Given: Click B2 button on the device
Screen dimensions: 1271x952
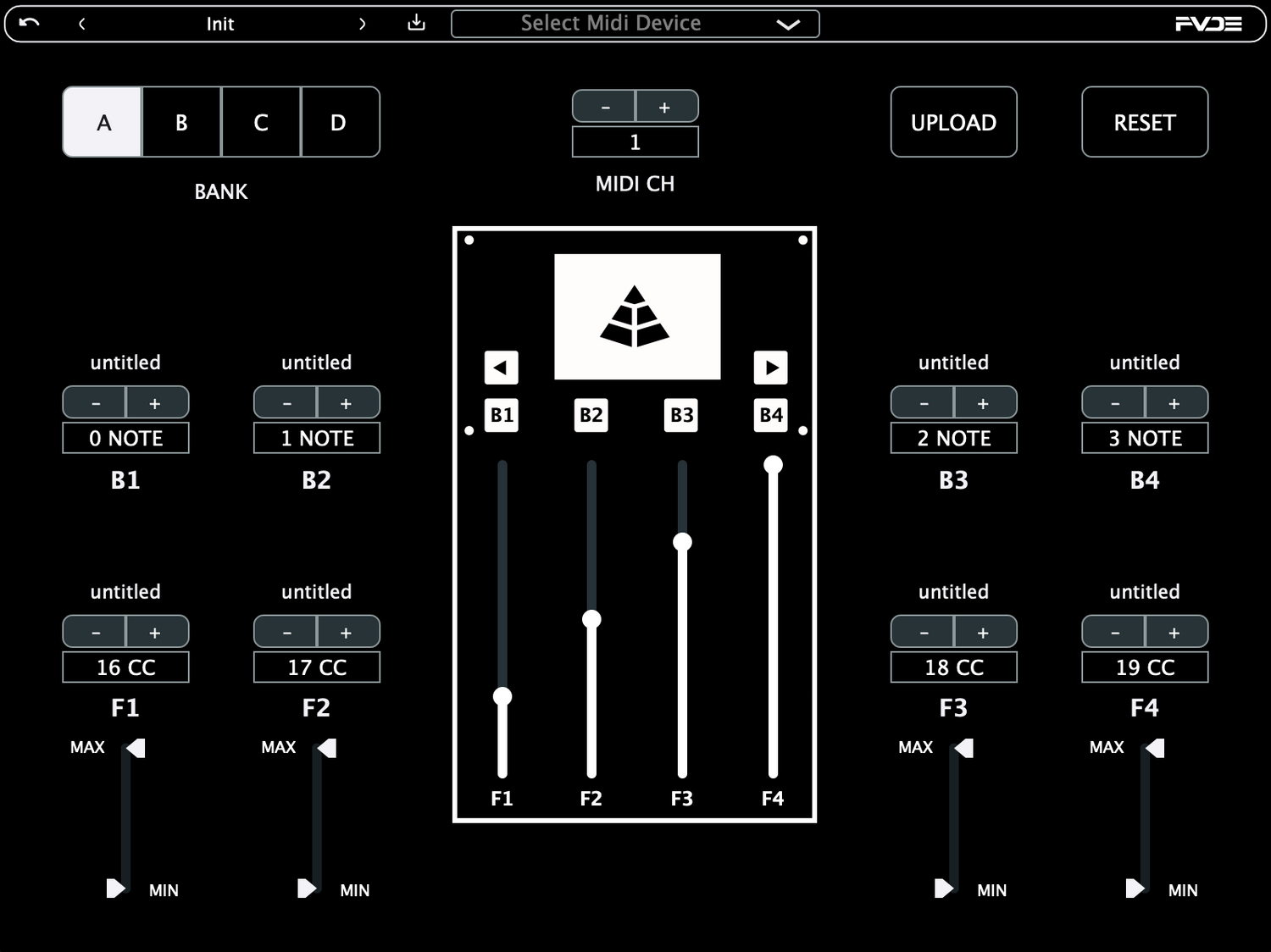Looking at the screenshot, I should click(591, 415).
